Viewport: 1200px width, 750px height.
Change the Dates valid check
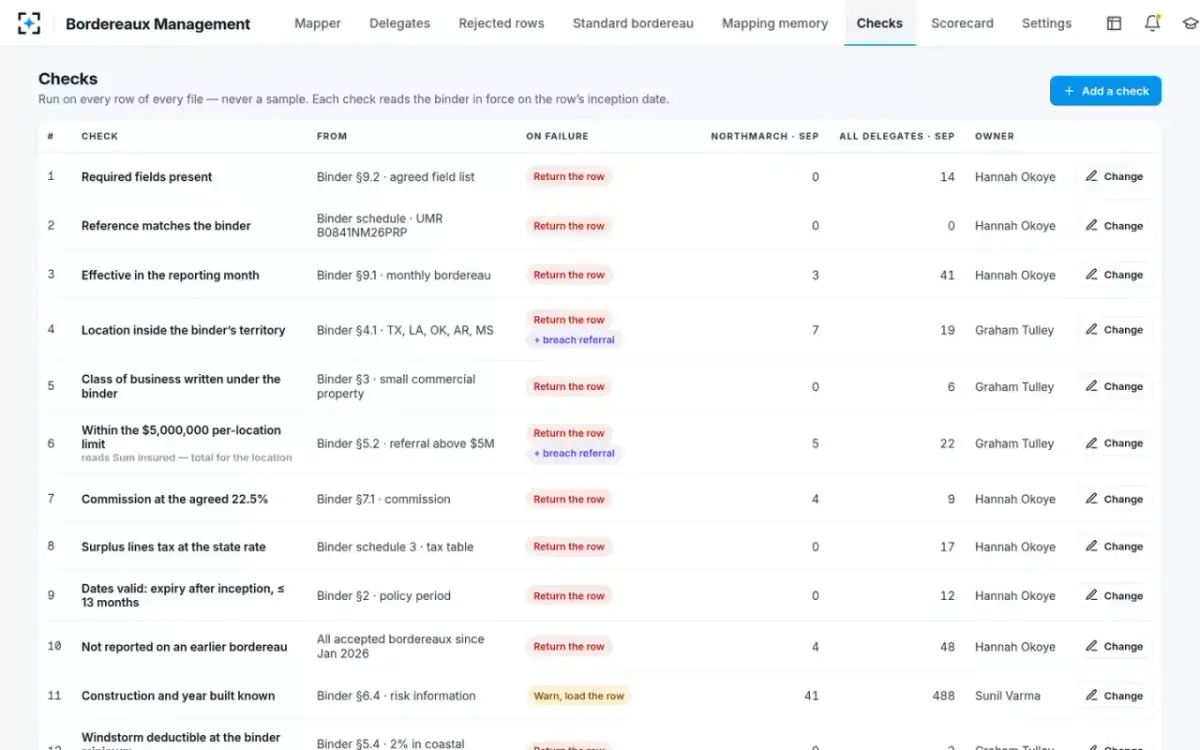click(1115, 596)
